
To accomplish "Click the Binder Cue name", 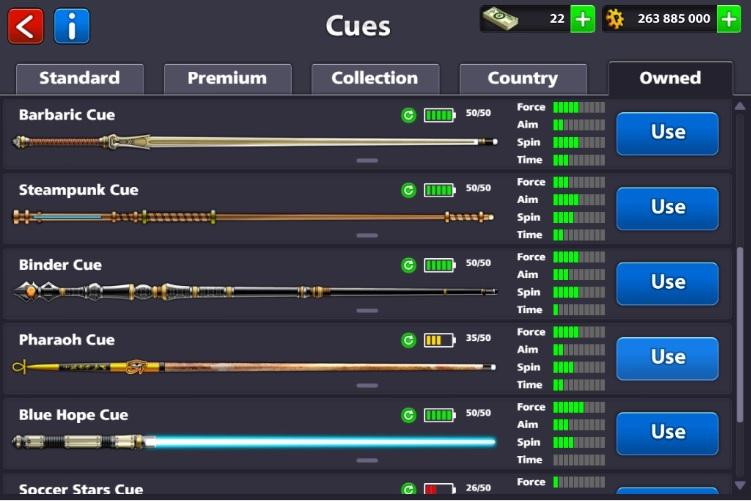I will [x=60, y=265].
